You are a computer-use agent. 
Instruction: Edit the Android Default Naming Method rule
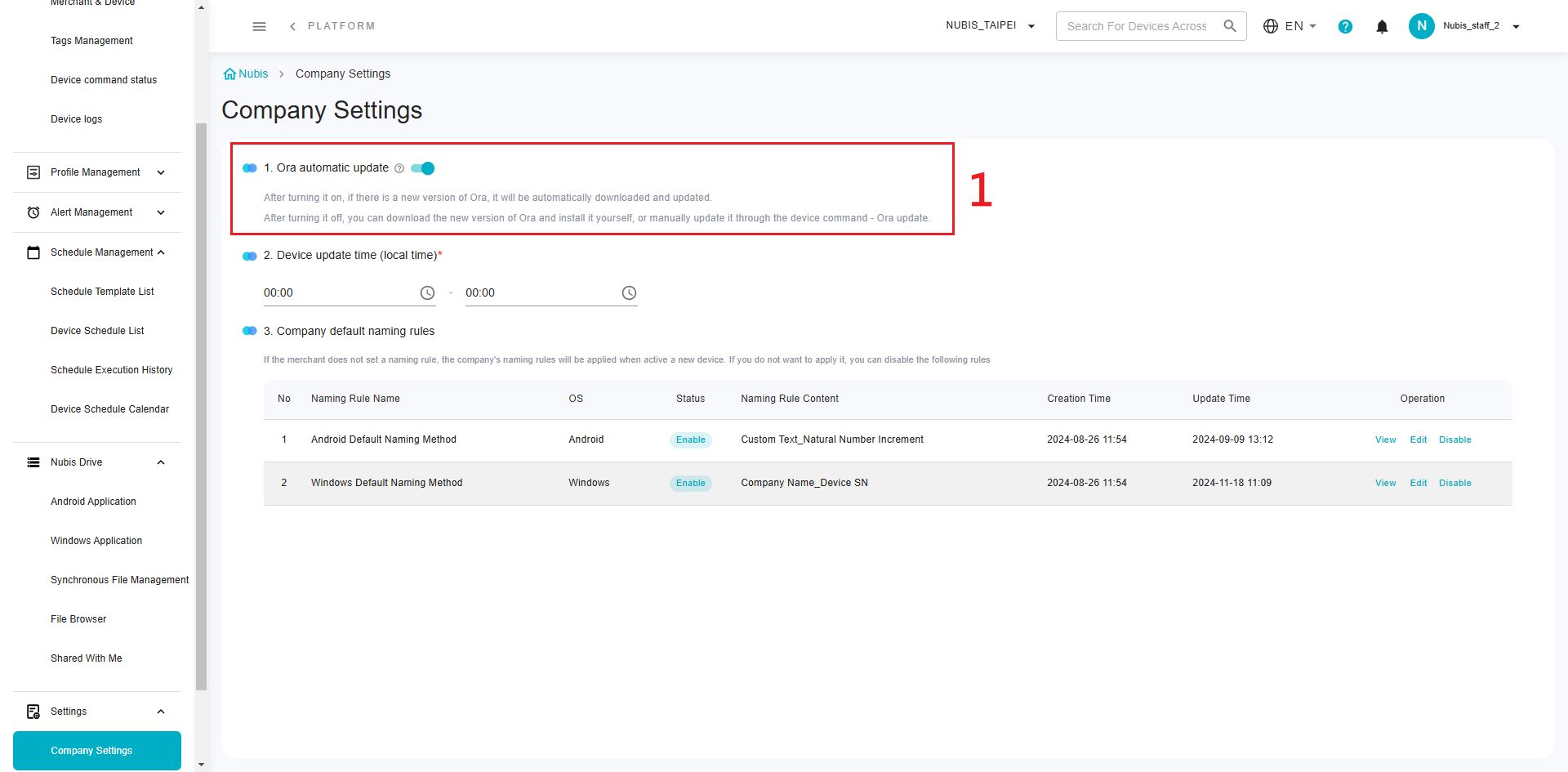1419,440
